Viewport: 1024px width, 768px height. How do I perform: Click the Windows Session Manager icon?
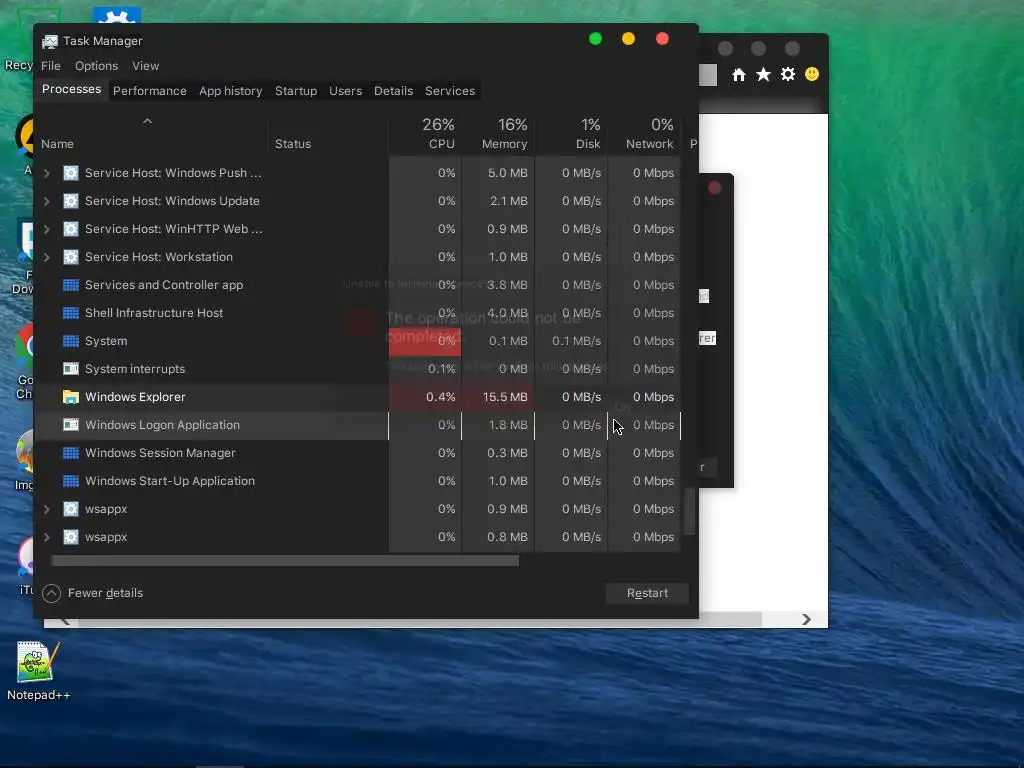pos(71,453)
